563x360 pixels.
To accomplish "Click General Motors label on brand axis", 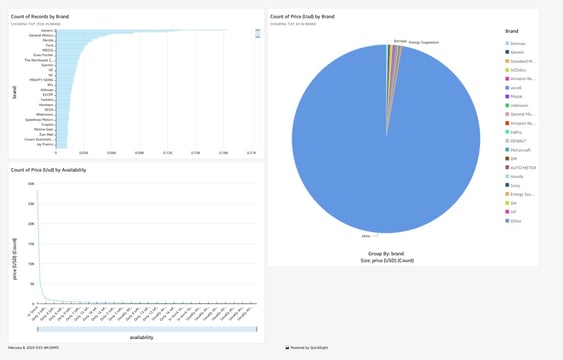I will tap(41, 36).
